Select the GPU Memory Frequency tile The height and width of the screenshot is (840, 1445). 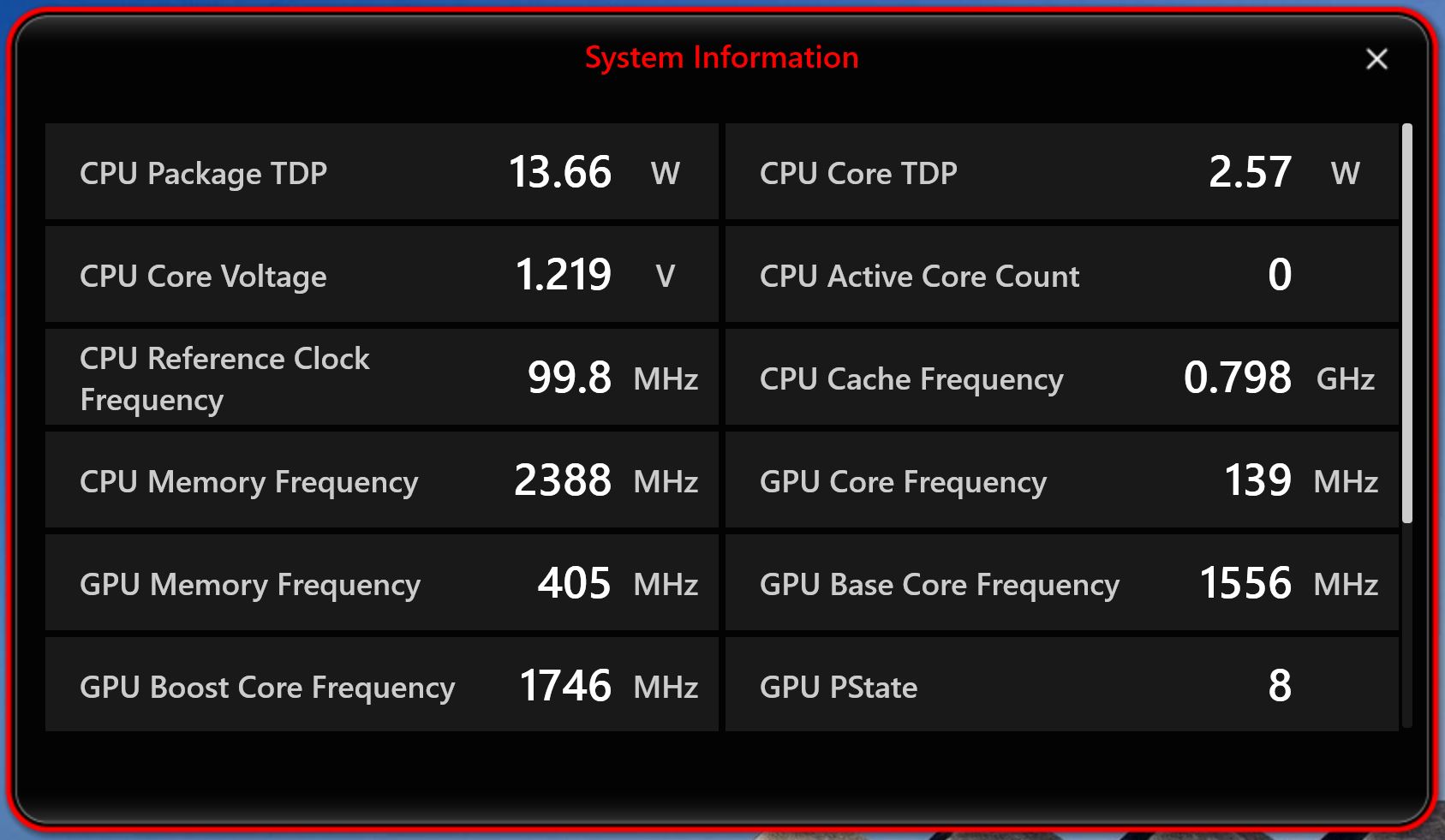click(381, 583)
